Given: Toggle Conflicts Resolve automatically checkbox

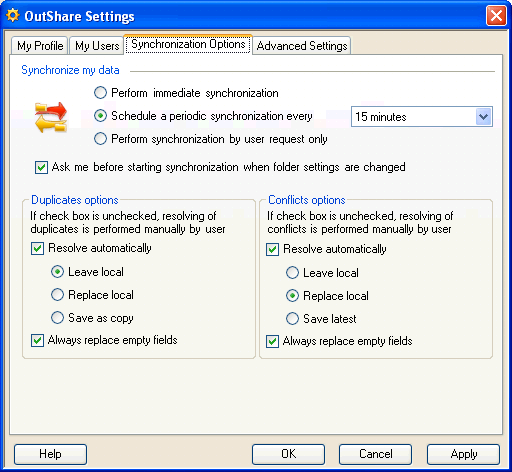Looking at the screenshot, I should pyautogui.click(x=272, y=249).
